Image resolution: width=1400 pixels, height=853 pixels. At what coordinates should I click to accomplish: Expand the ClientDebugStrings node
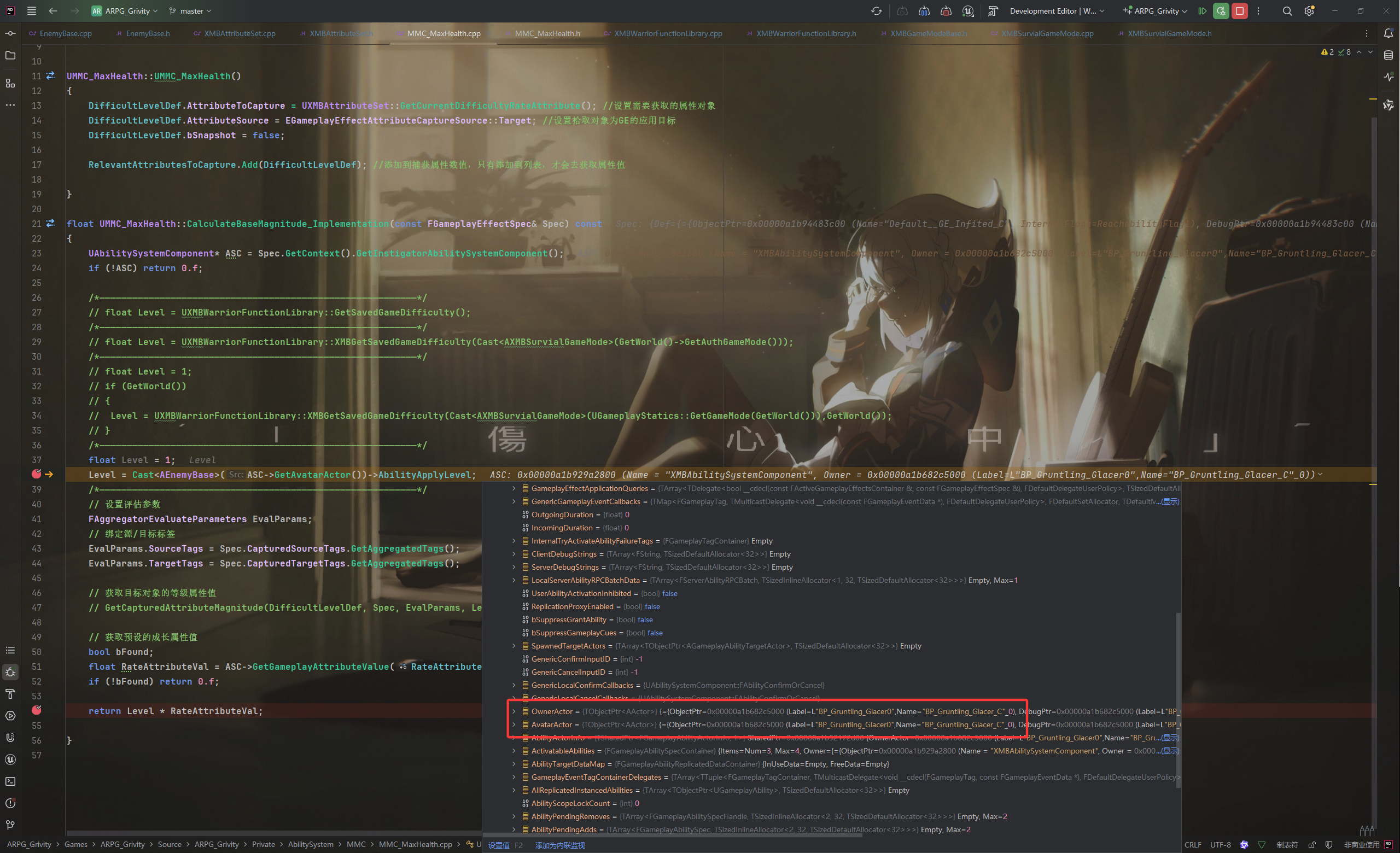[x=514, y=554]
